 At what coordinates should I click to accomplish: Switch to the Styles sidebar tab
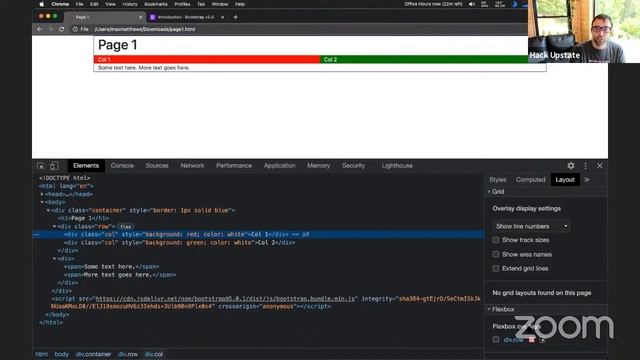coord(498,180)
